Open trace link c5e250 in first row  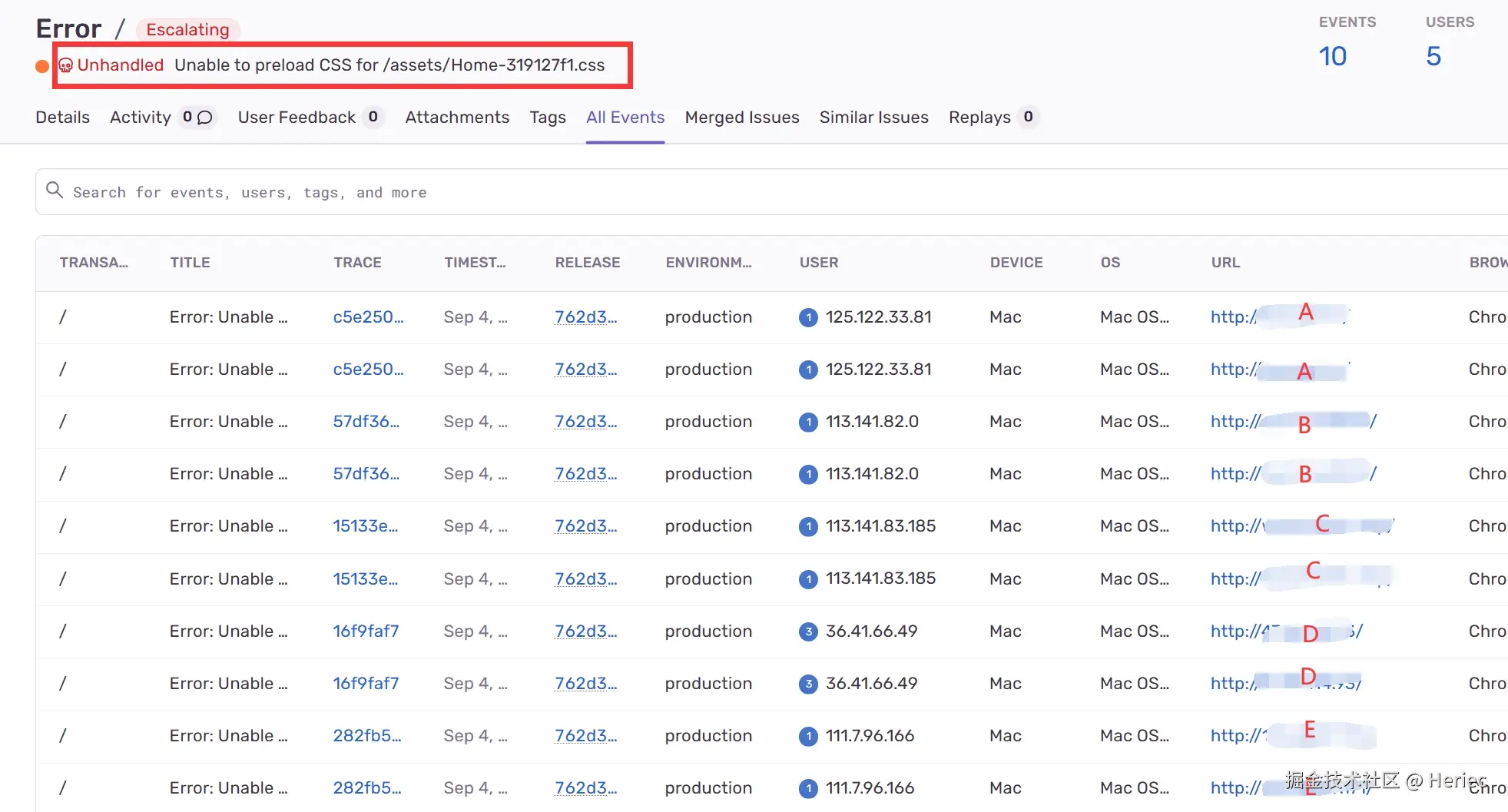coord(368,317)
